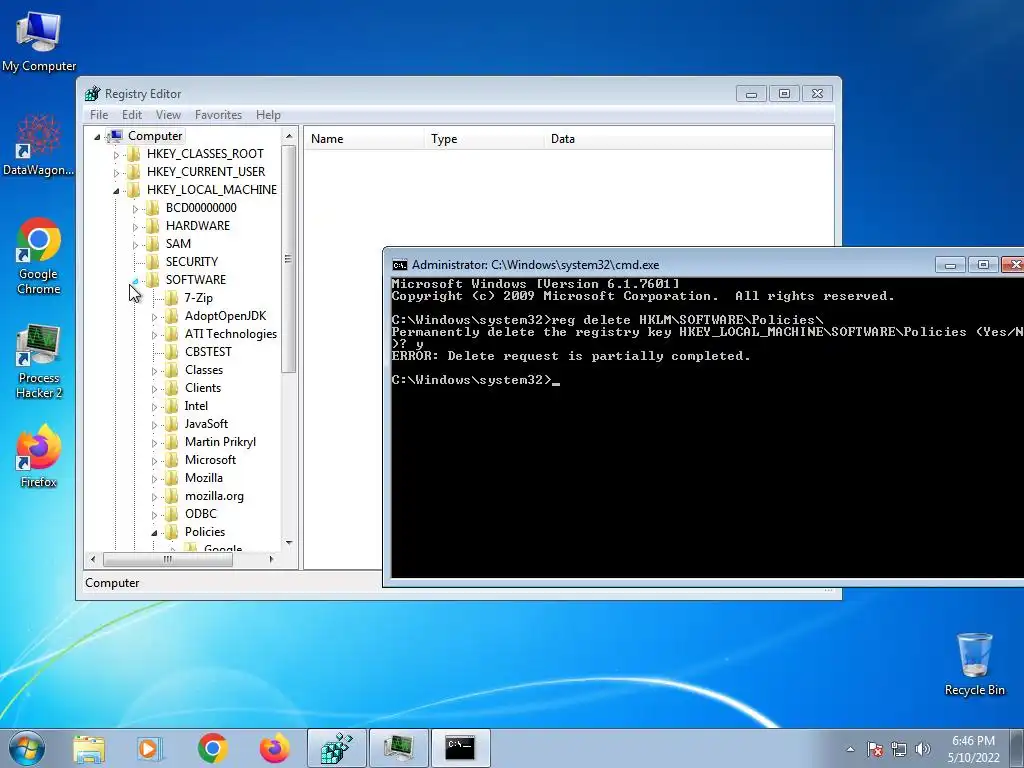This screenshot has height=768, width=1024.
Task: Click the Firefox taskbar icon
Action: click(274, 748)
